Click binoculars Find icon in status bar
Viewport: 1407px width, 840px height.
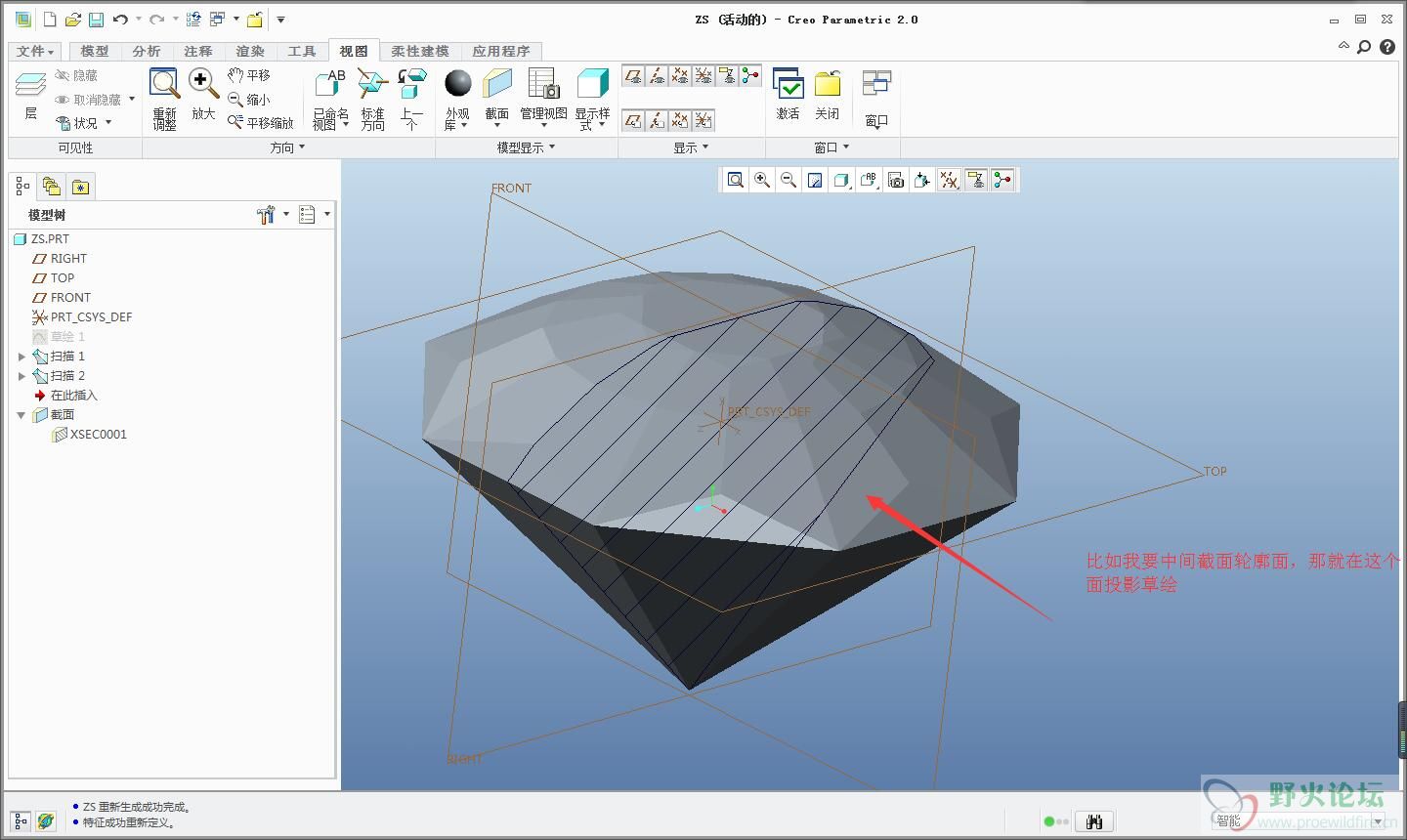point(1094,821)
